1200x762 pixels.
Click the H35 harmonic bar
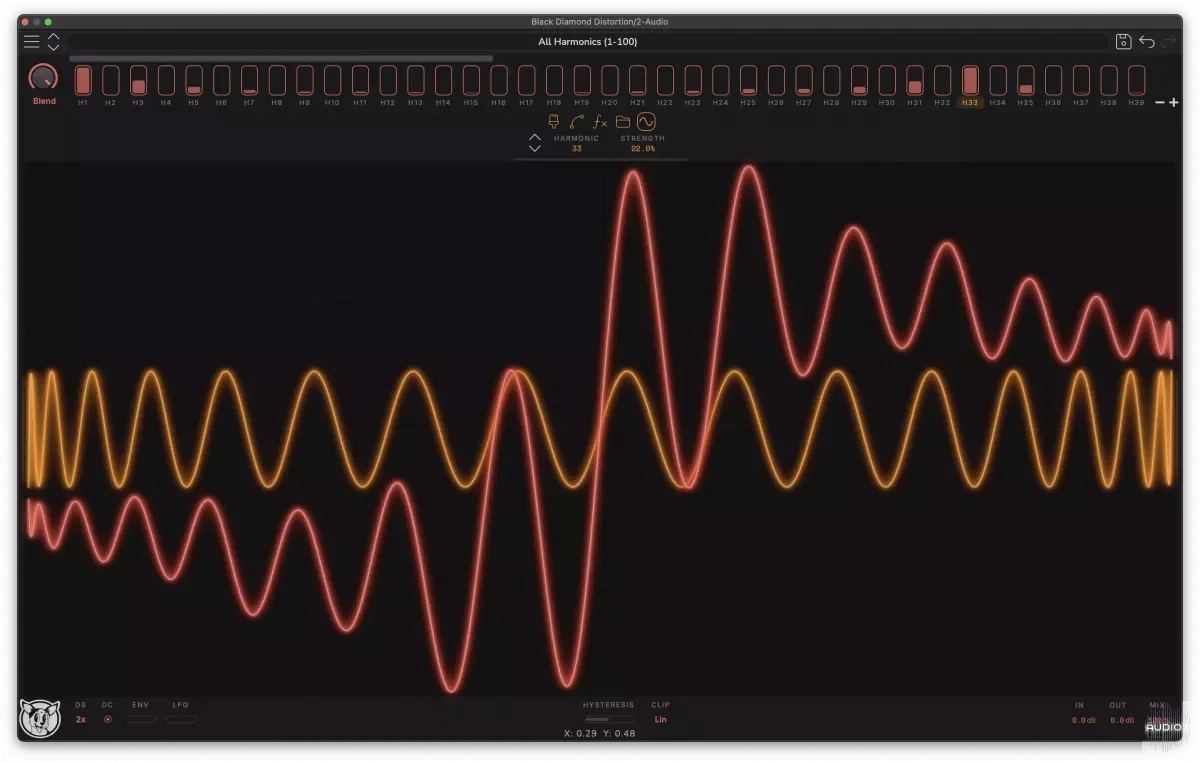(x=1026, y=80)
